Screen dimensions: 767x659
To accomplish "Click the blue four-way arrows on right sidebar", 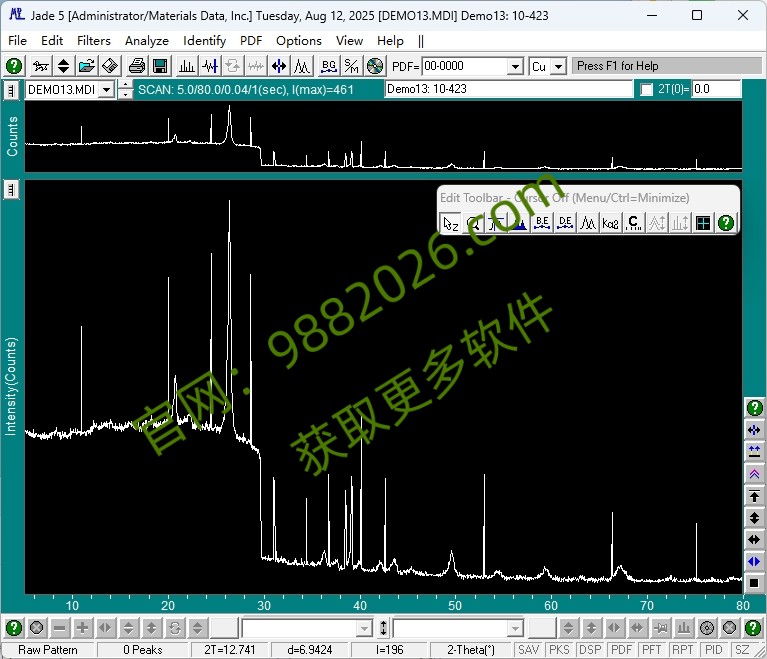I will click(x=754, y=430).
